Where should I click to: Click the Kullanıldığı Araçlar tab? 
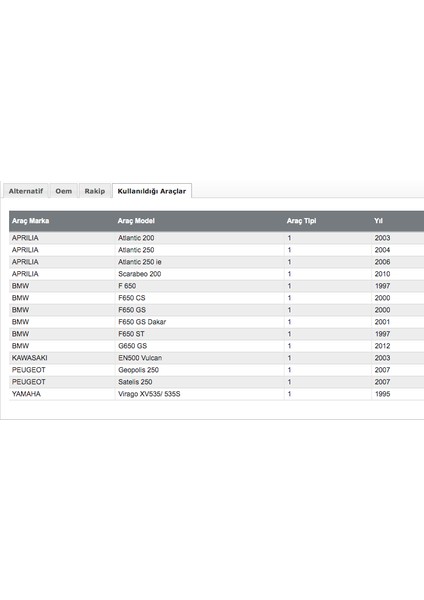click(x=152, y=191)
